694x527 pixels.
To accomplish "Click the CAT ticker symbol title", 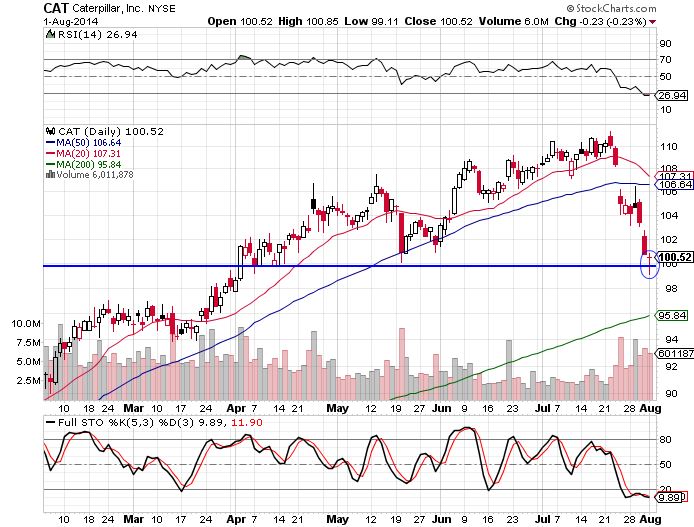I will pos(56,8).
